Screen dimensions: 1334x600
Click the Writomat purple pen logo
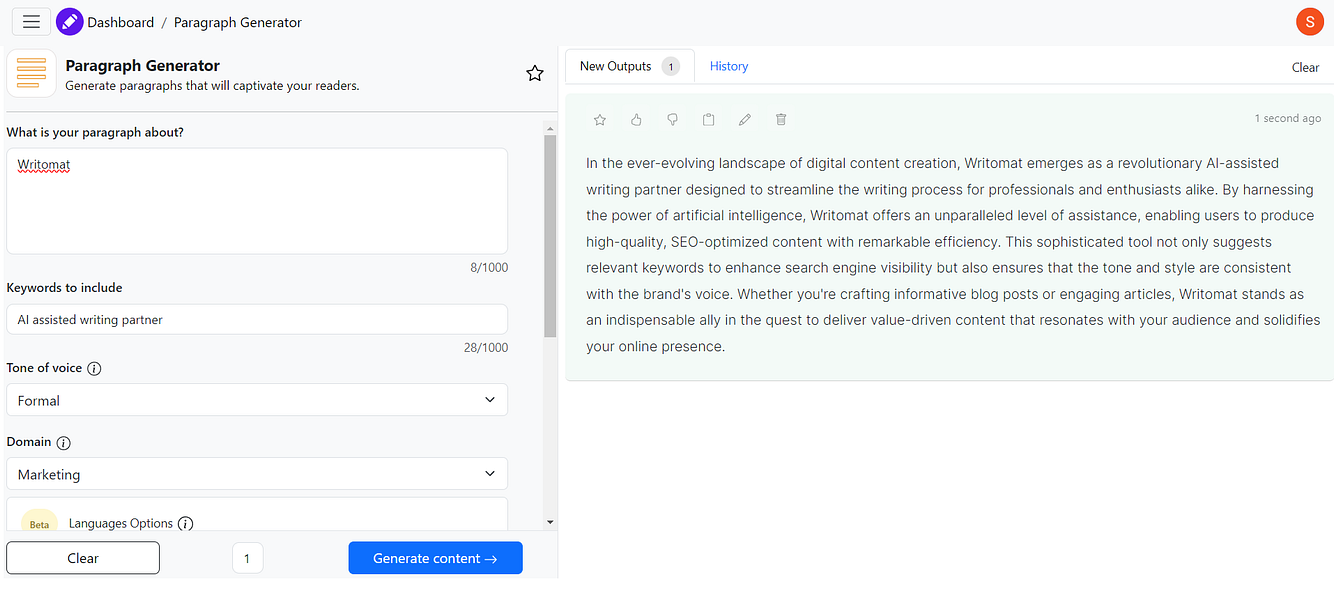coord(70,21)
